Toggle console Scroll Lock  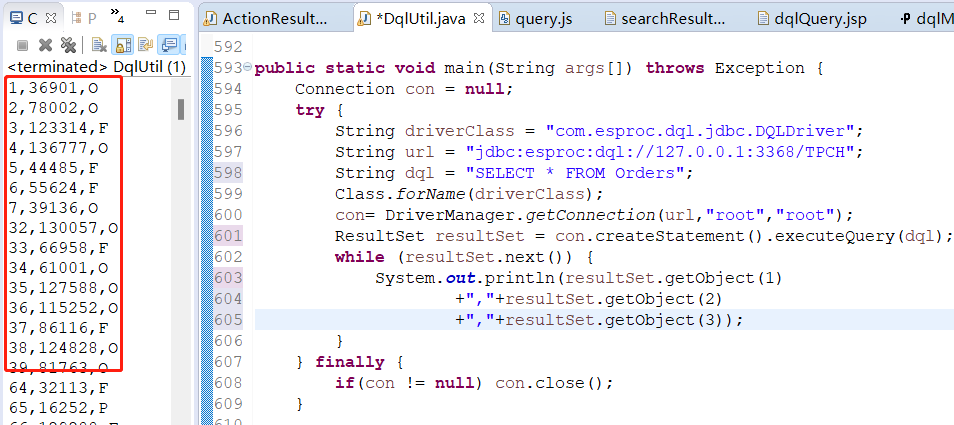pos(123,46)
